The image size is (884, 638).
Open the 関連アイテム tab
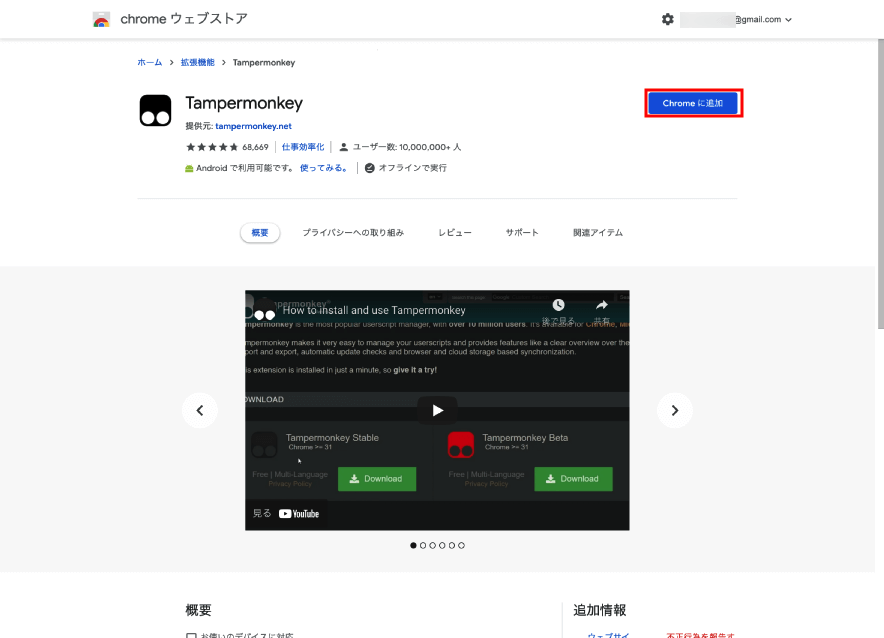[x=598, y=233]
